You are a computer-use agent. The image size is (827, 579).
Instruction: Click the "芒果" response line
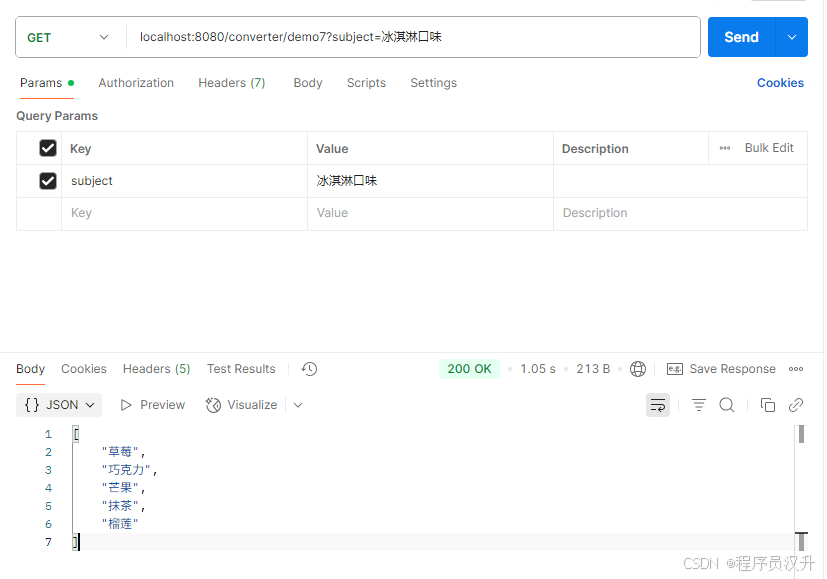coord(123,488)
